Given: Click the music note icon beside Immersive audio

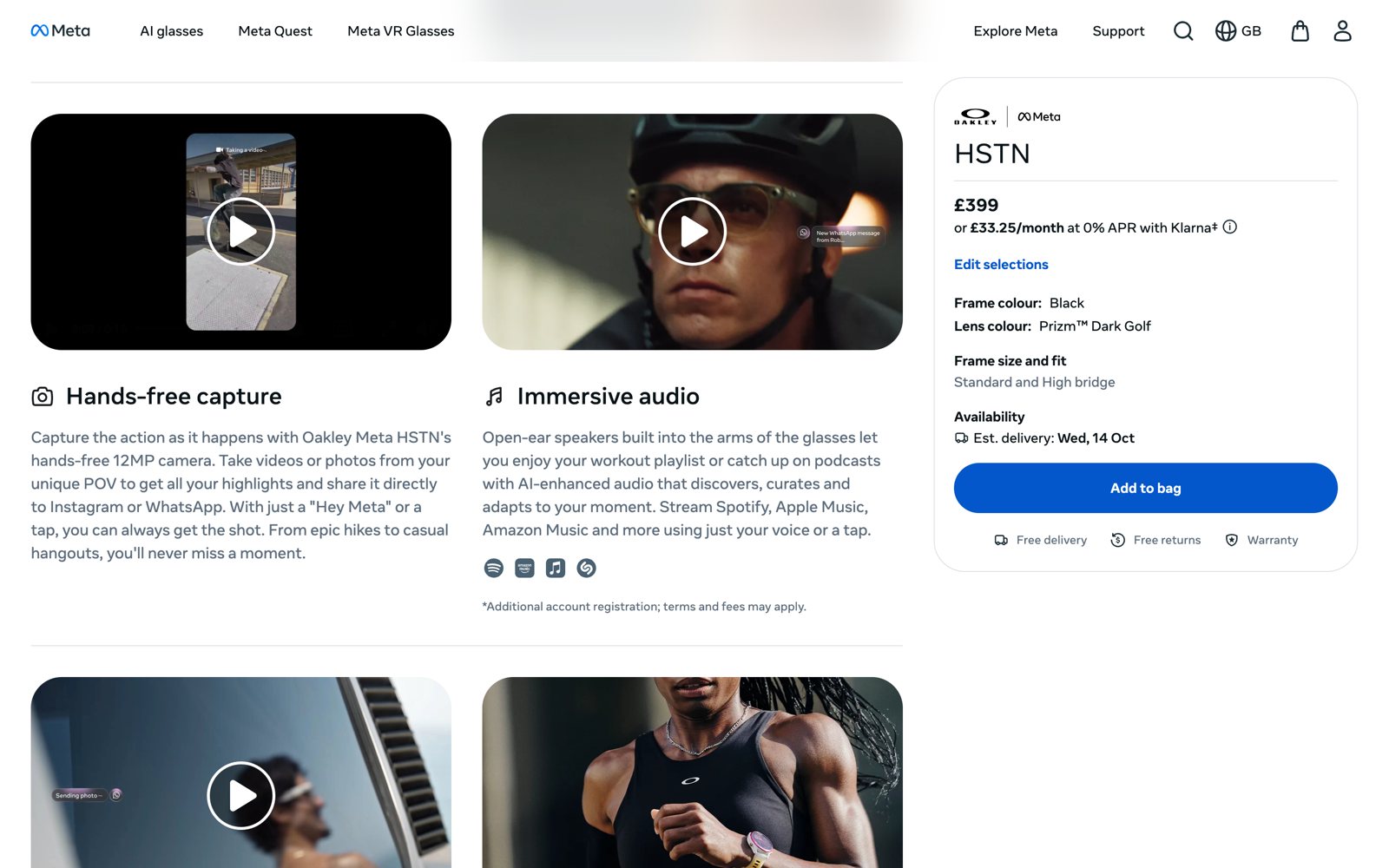Looking at the screenshot, I should pos(494,397).
